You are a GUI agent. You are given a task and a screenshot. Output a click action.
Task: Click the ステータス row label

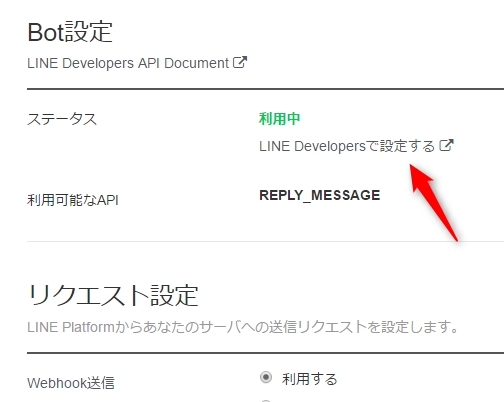[62, 119]
